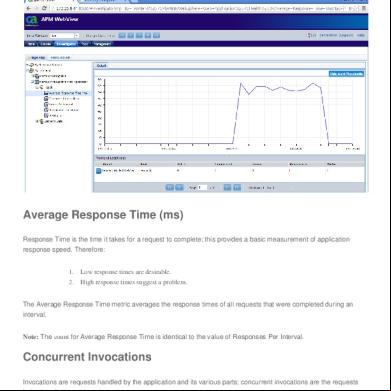Click the last time-range playback button in the top toolbar
Image resolution: width=391 pixels, height=391 pixels.
pyautogui.click(x=156, y=35)
